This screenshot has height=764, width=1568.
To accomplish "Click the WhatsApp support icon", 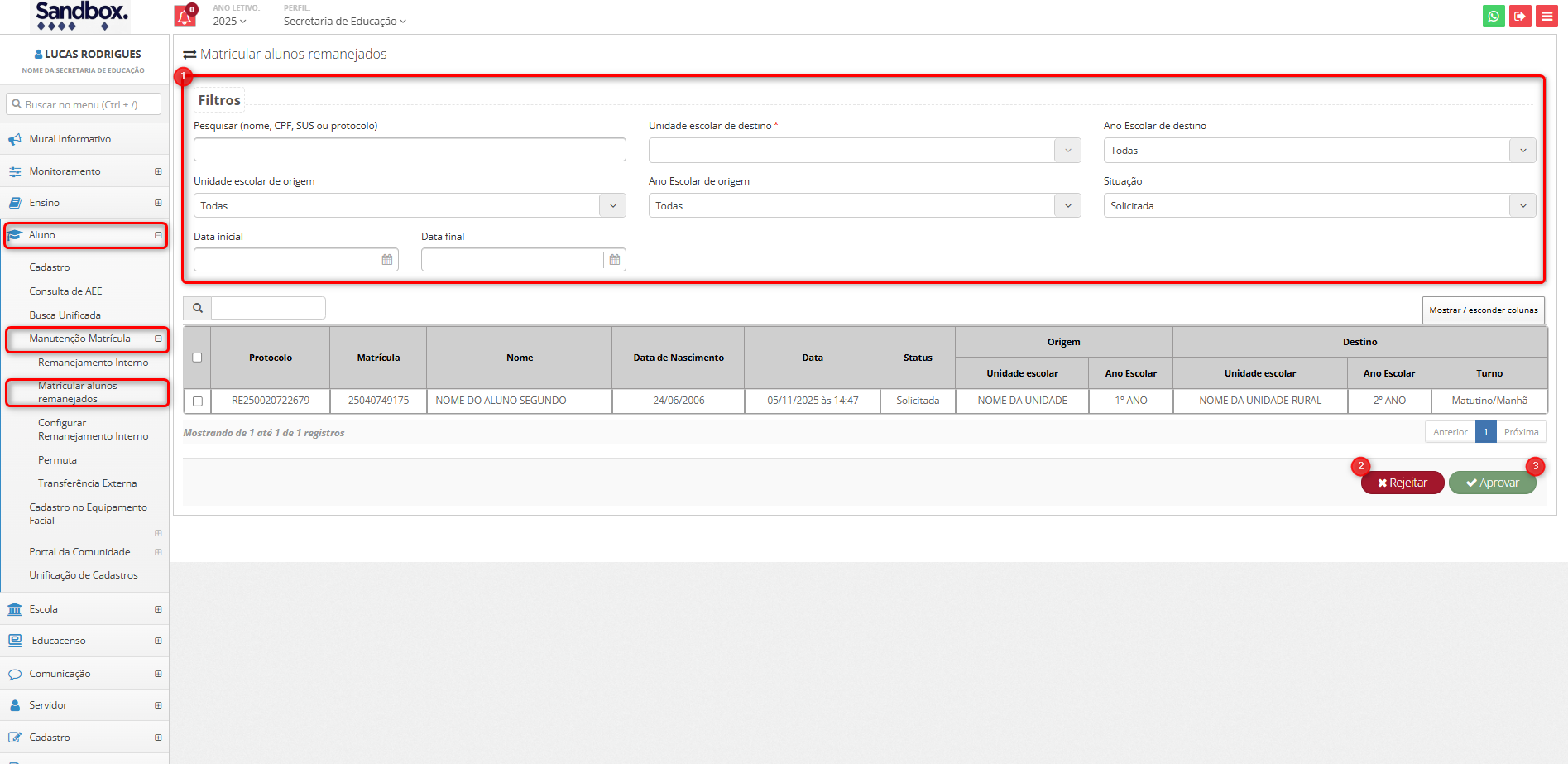I will click(1494, 17).
